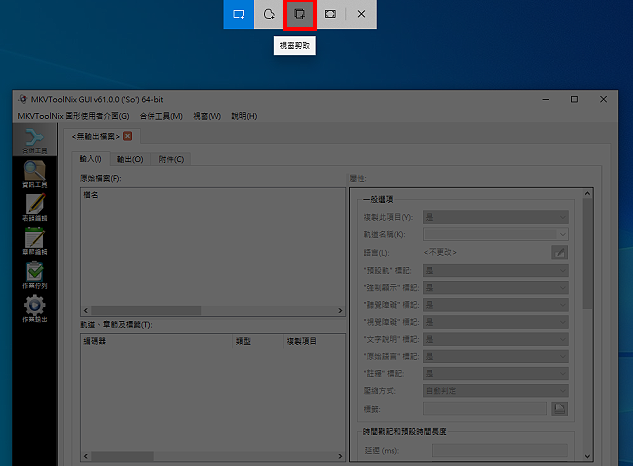Viewport: 633px width, 466px height.
Task: Click properties panel scroll down arrow
Action: click(x=587, y=456)
